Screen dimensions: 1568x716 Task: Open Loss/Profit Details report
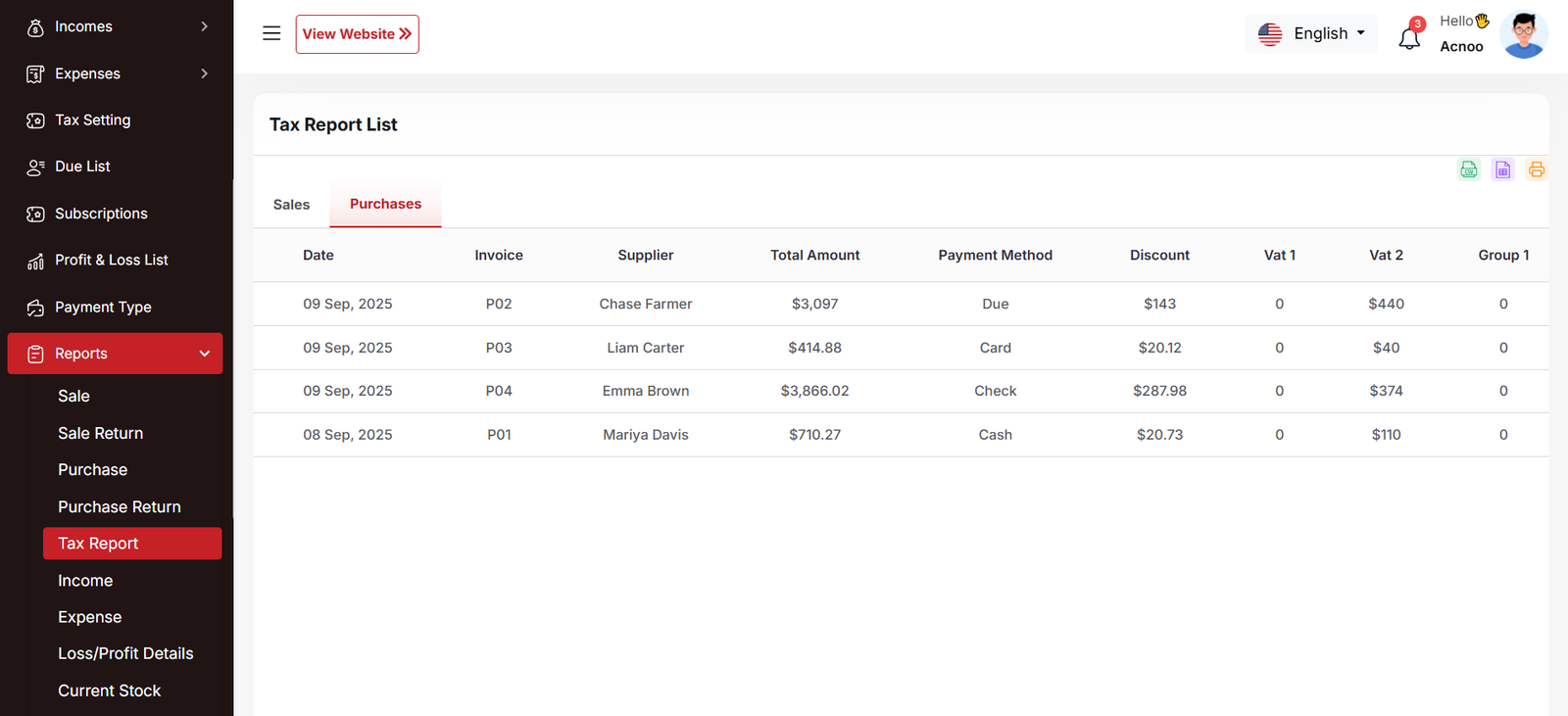pyautogui.click(x=125, y=653)
